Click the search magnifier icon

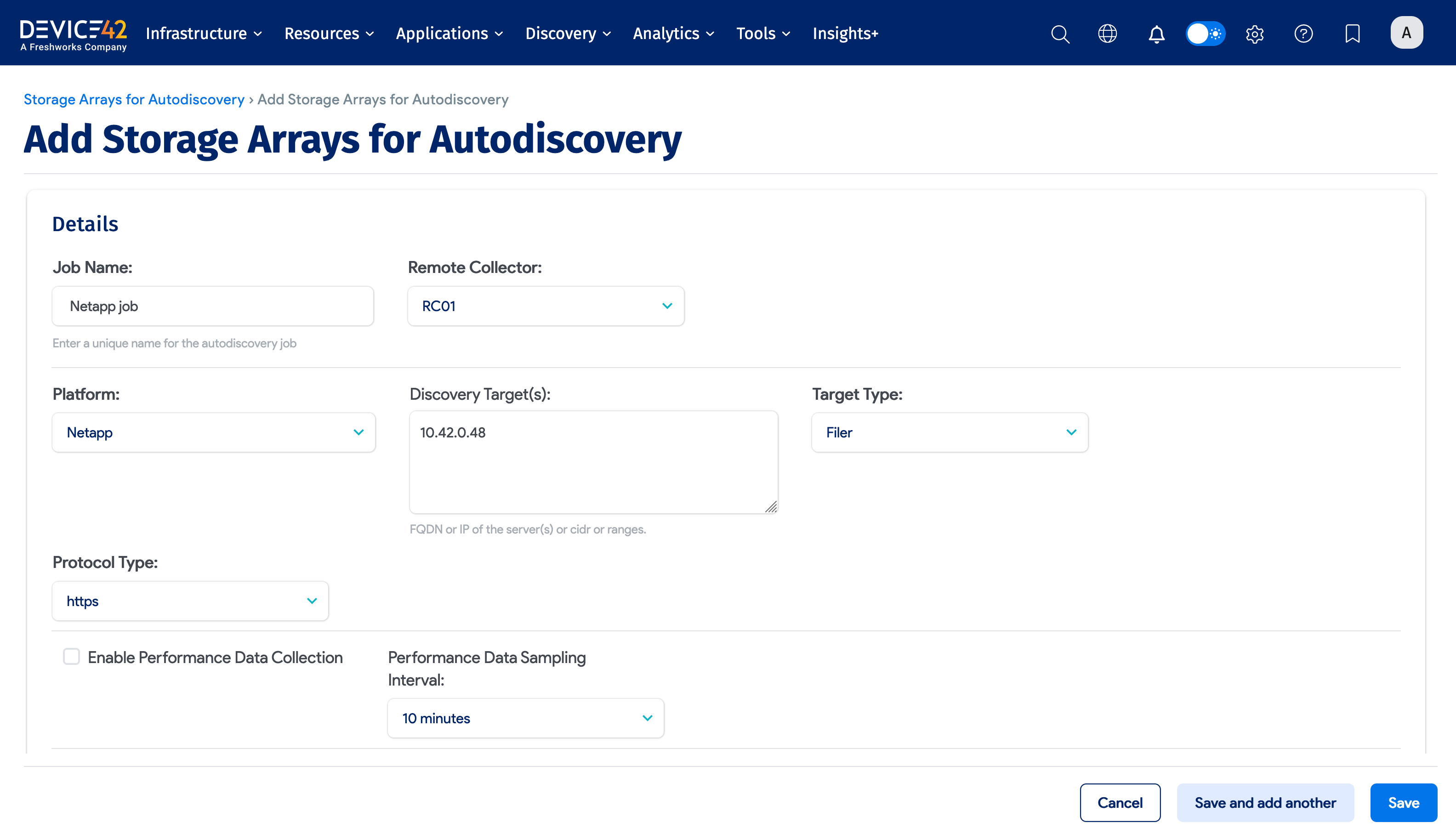coord(1060,34)
